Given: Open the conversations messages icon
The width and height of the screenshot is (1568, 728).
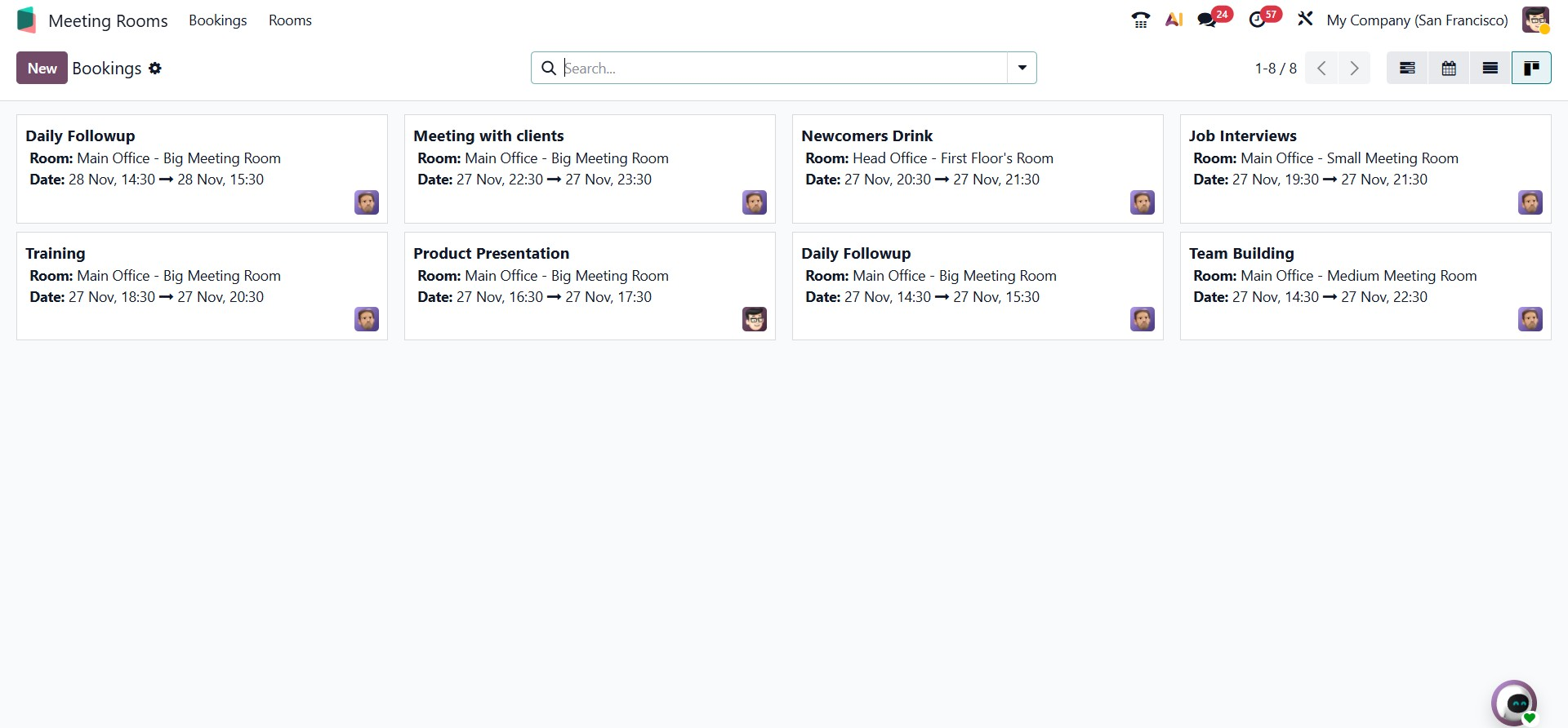Looking at the screenshot, I should point(1207,20).
